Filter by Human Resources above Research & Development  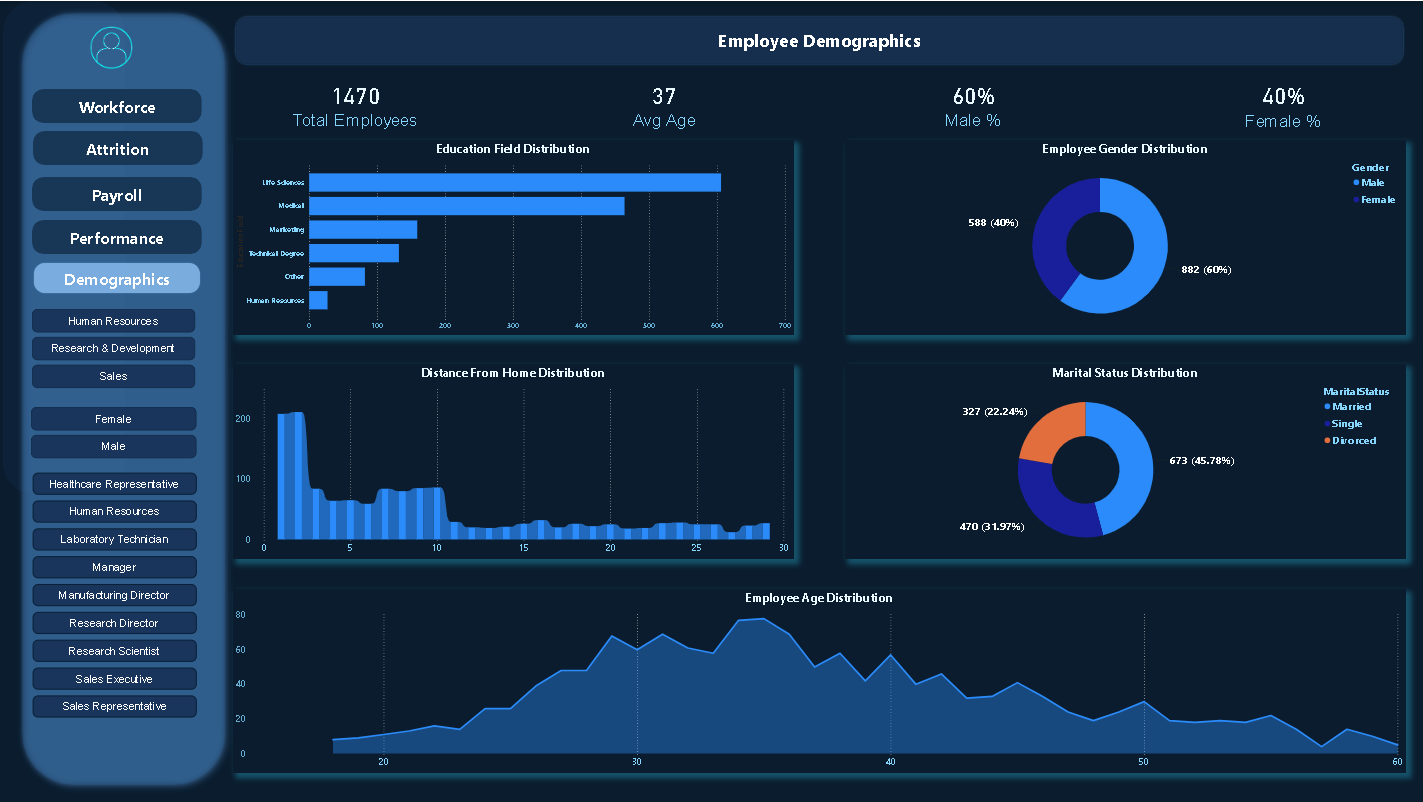click(x=113, y=321)
